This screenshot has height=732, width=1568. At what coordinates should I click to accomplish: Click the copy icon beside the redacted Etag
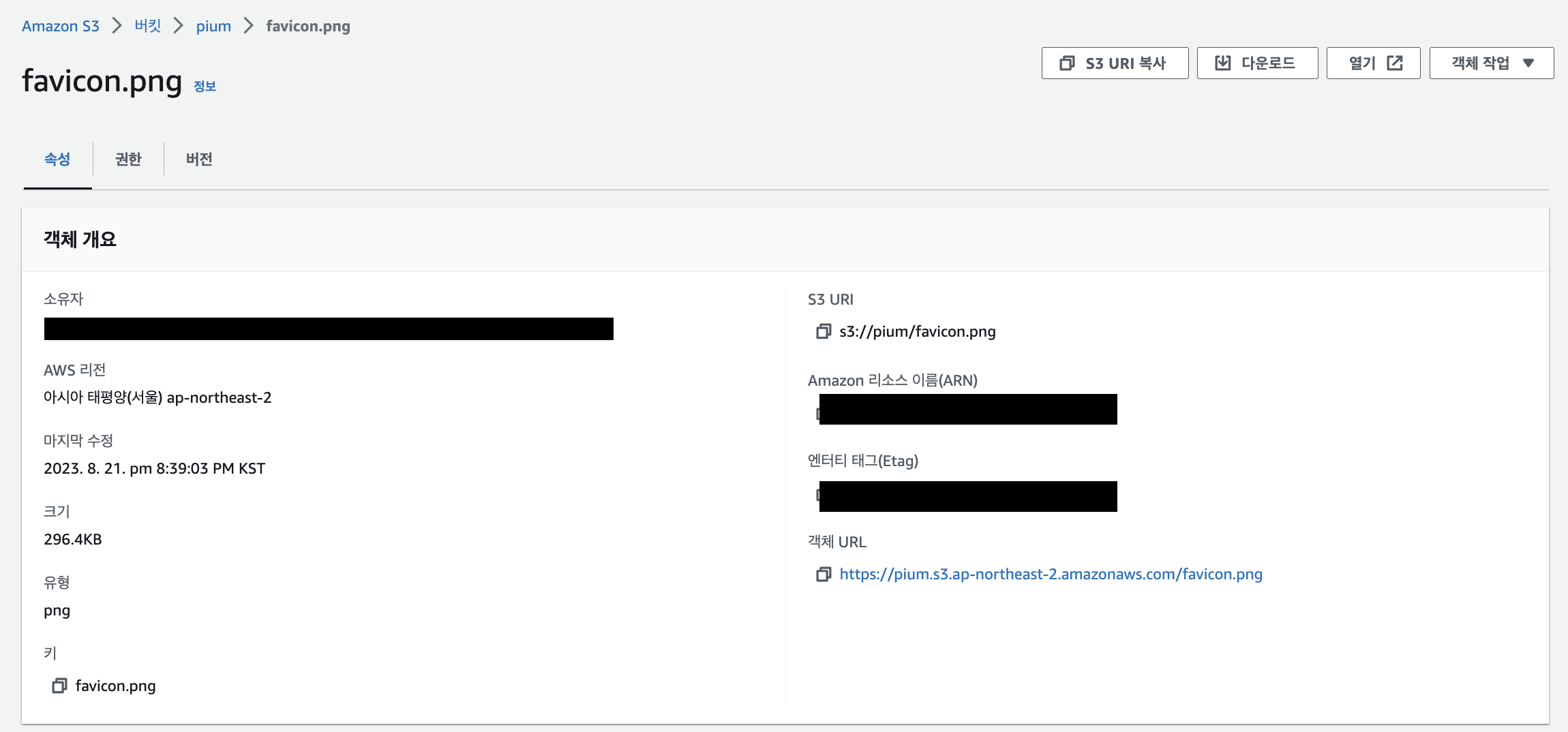[817, 495]
